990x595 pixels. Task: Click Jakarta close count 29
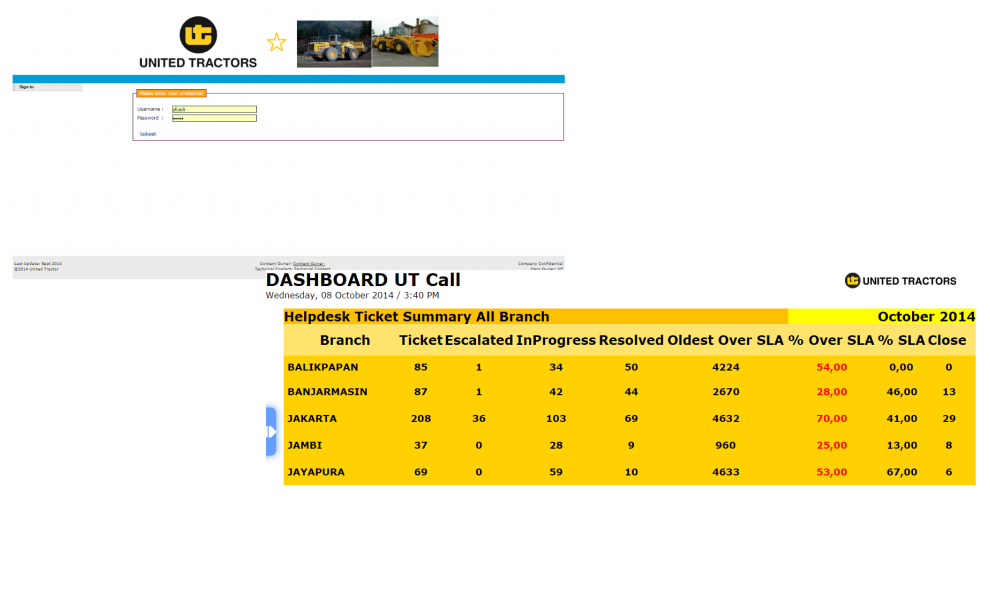[x=948, y=418]
